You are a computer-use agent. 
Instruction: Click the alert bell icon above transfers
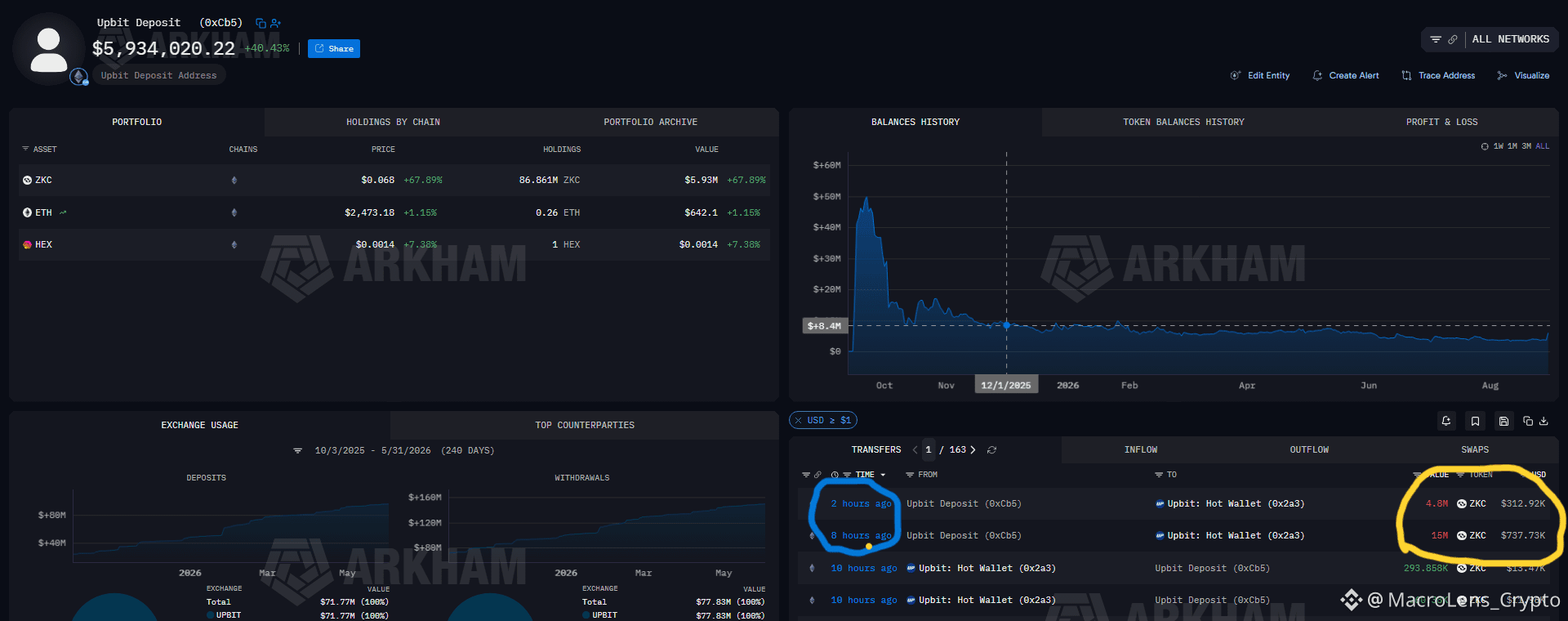1446,421
